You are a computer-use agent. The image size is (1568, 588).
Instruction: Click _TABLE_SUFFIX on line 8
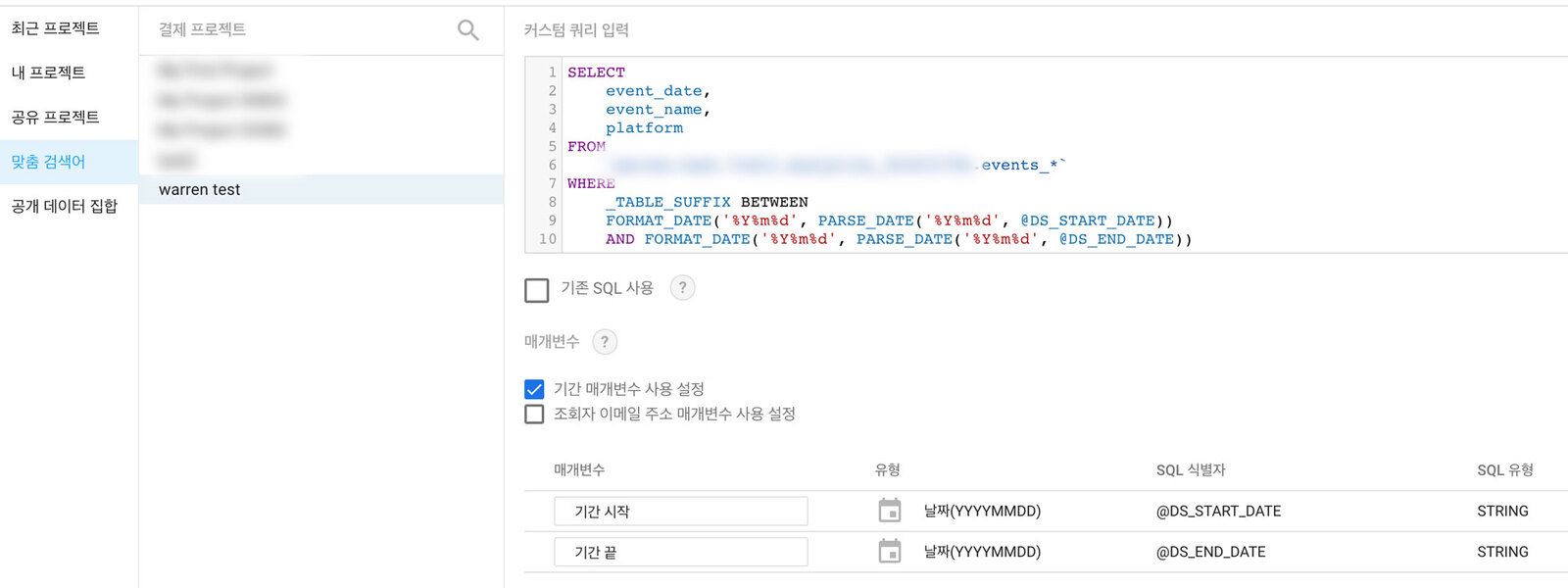coord(667,203)
